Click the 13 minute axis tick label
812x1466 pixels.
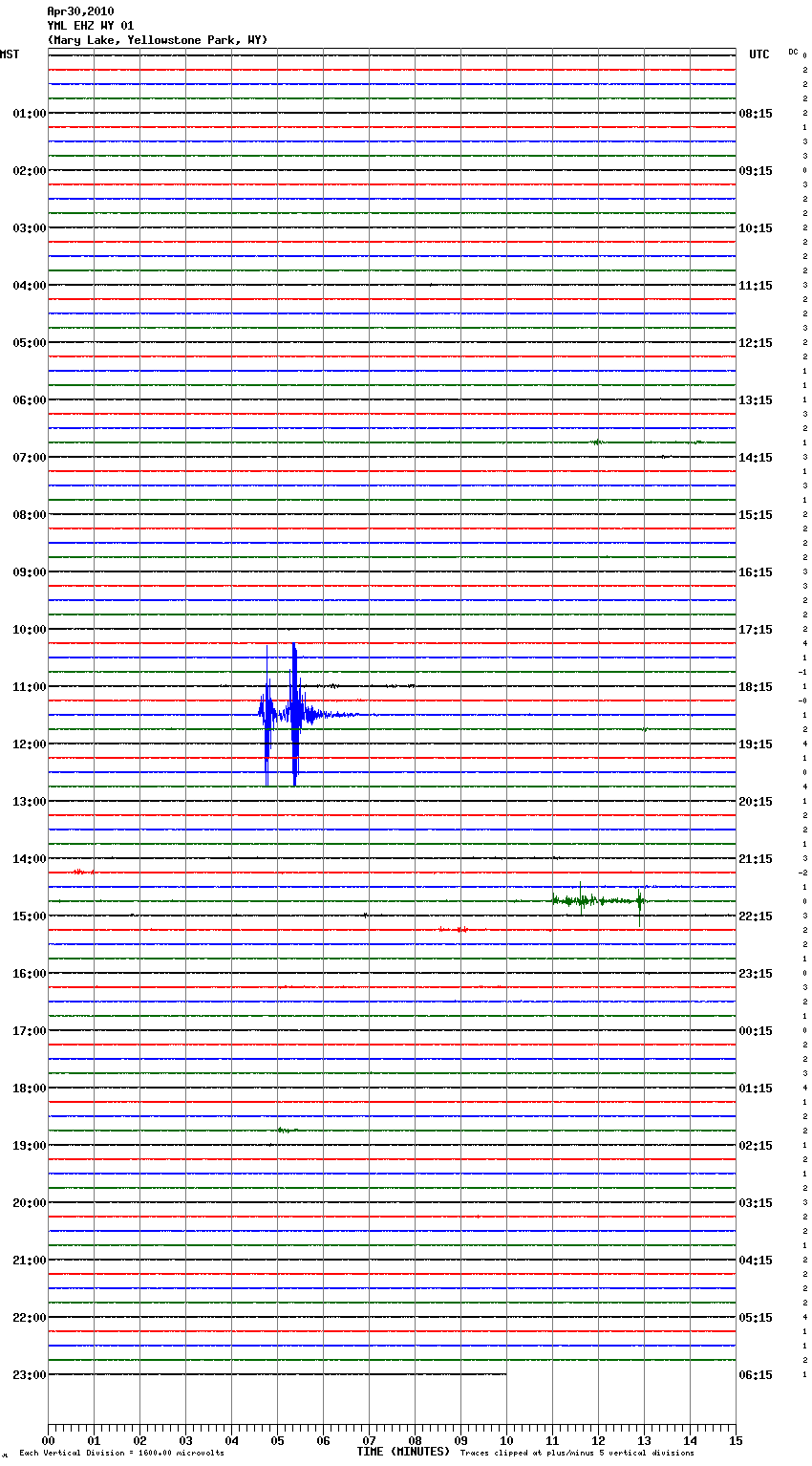point(644,1441)
